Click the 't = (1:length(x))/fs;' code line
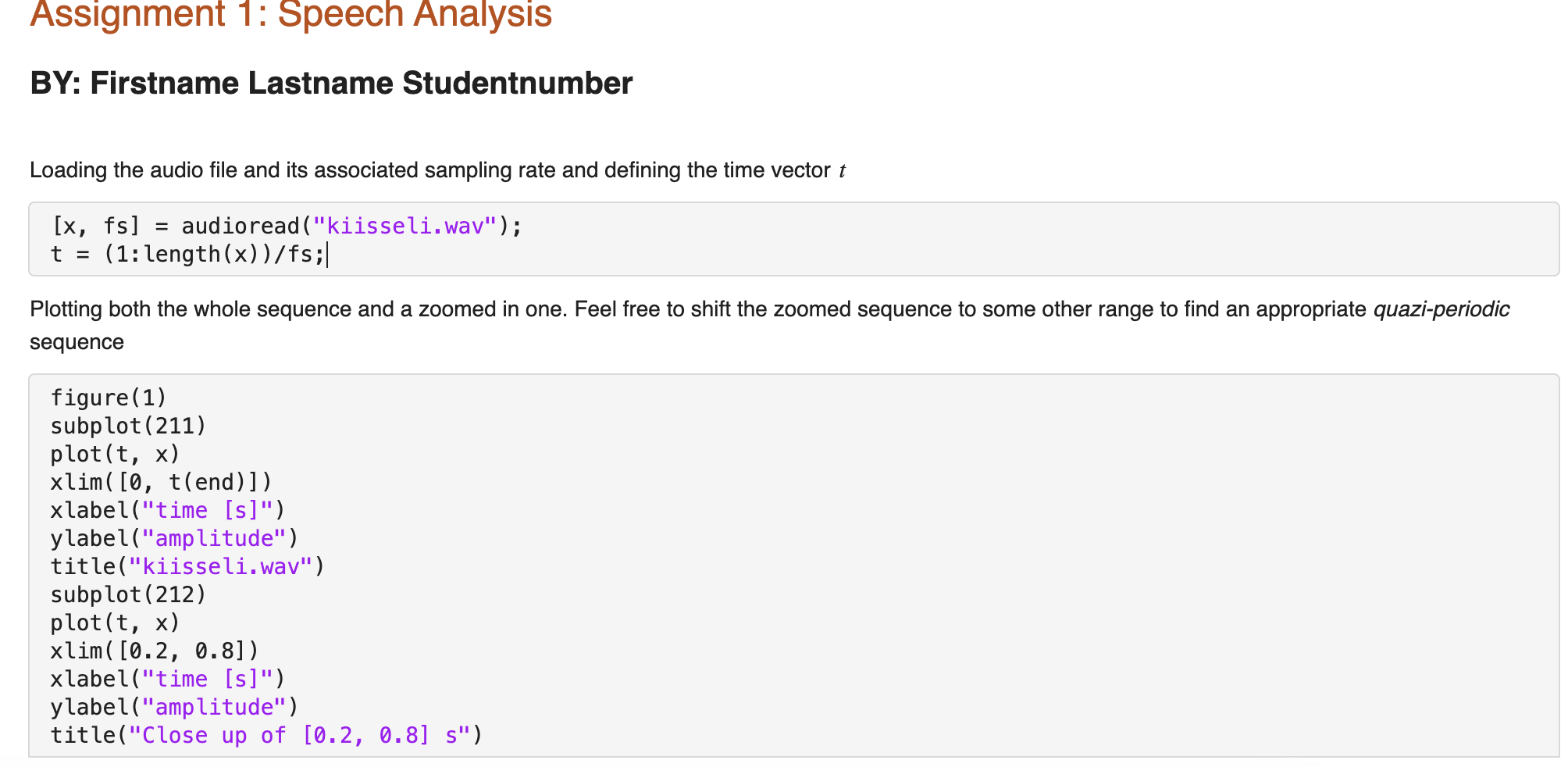 coord(187,255)
